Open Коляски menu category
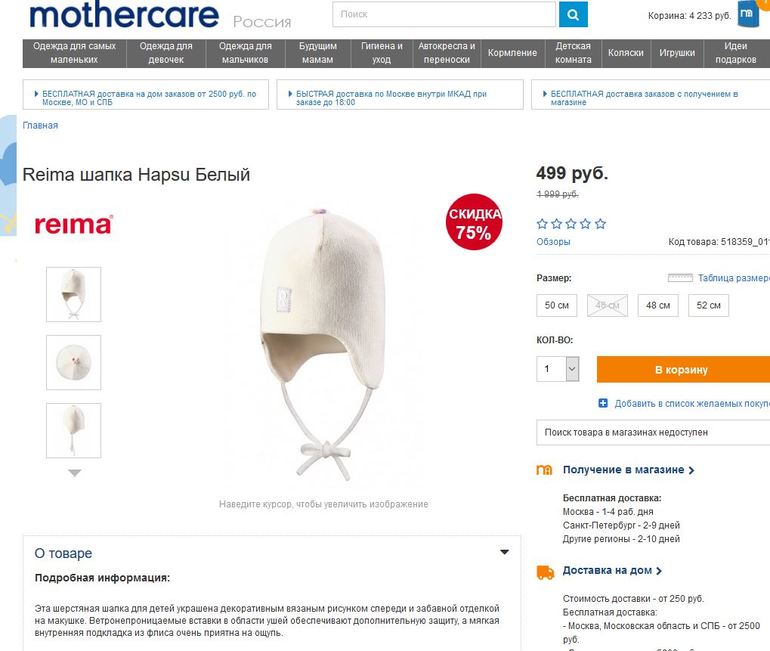Image resolution: width=770 pixels, height=651 pixels. tap(625, 53)
